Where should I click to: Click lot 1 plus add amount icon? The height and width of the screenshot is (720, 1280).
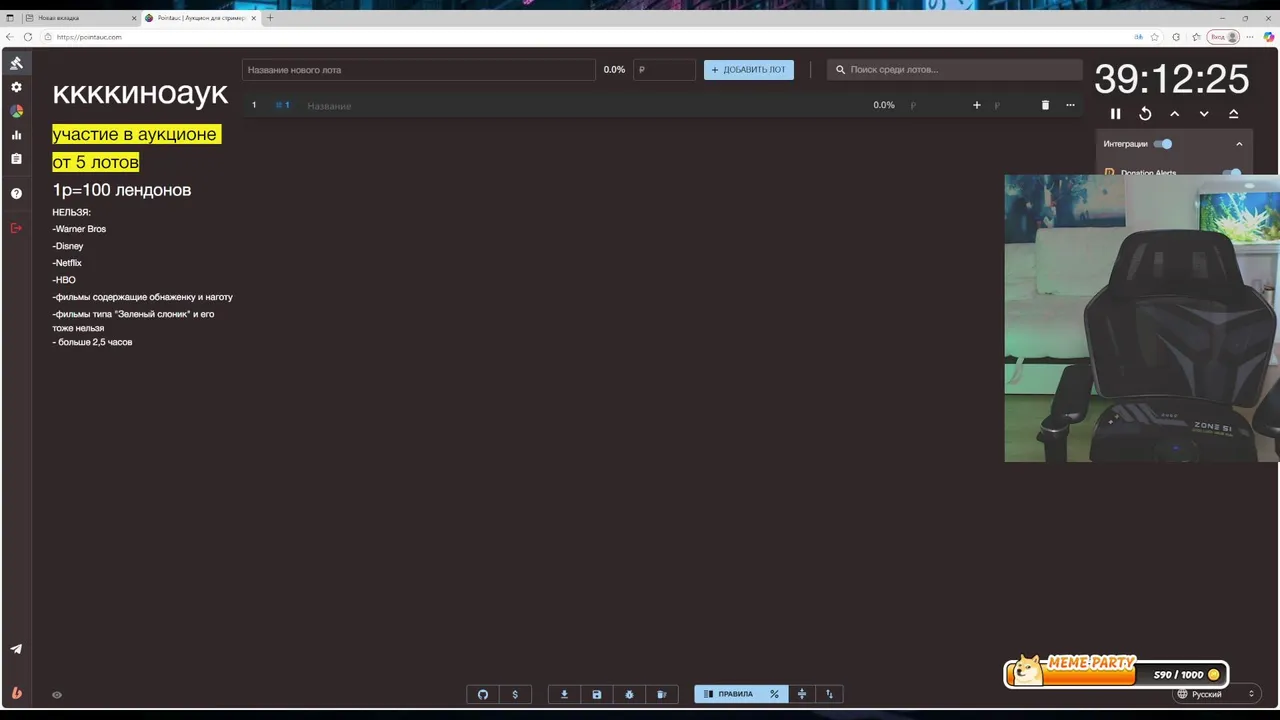[977, 105]
